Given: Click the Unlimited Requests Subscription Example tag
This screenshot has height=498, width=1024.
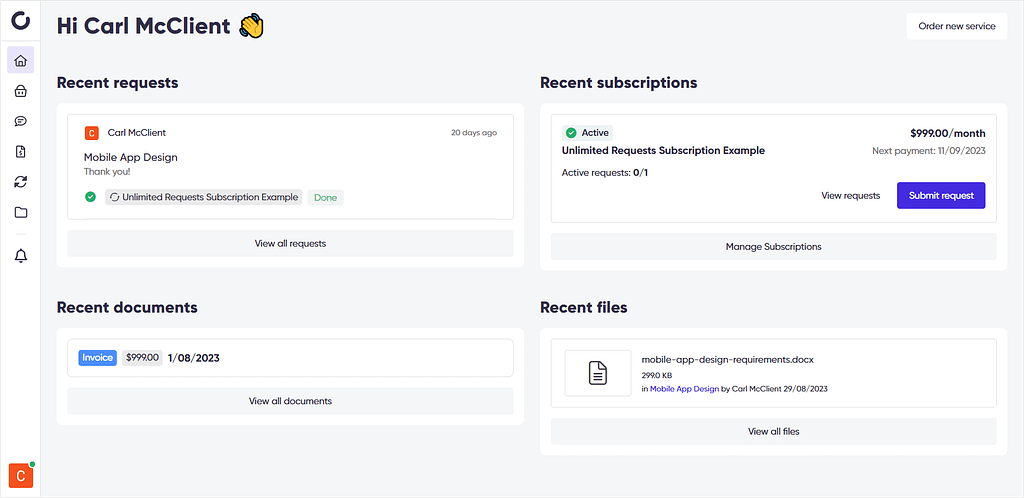Looking at the screenshot, I should (x=204, y=197).
